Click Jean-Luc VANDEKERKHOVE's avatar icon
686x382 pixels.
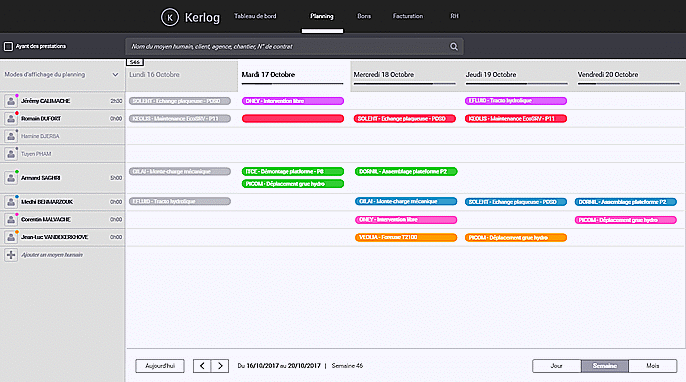pyautogui.click(x=11, y=237)
